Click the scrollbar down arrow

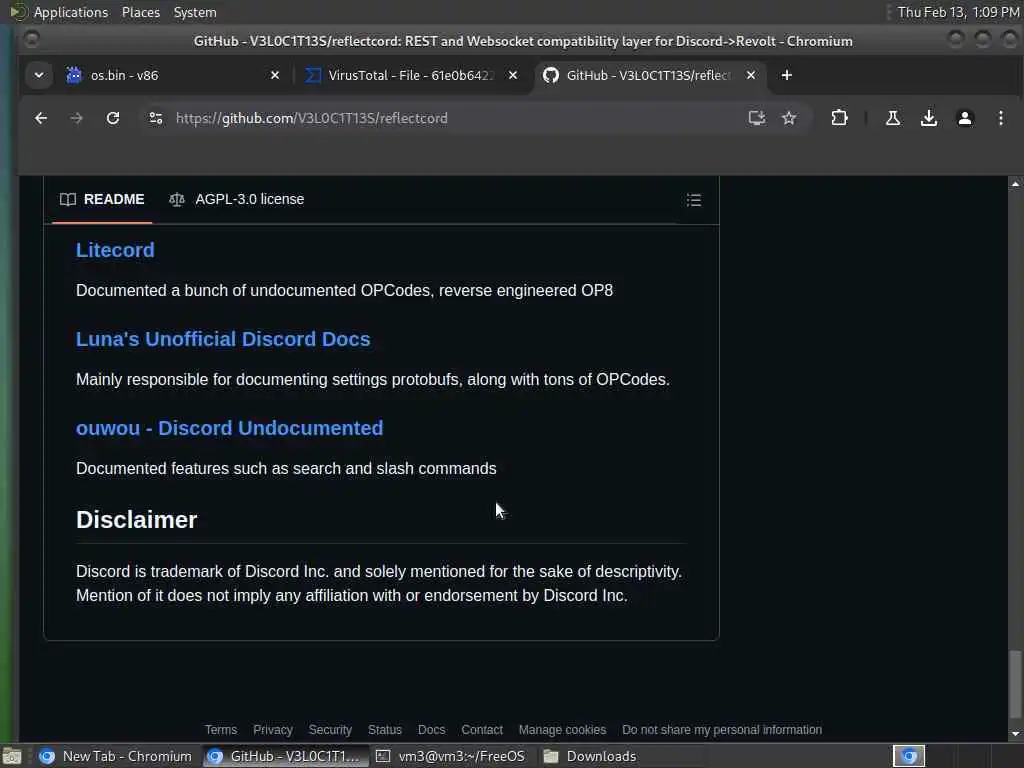pyautogui.click(x=1015, y=734)
